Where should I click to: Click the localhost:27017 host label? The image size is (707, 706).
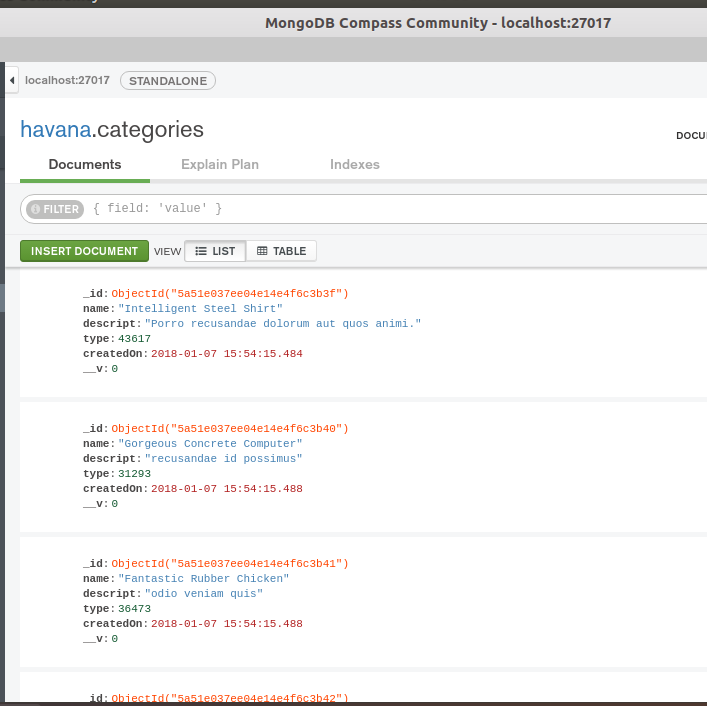tap(67, 80)
